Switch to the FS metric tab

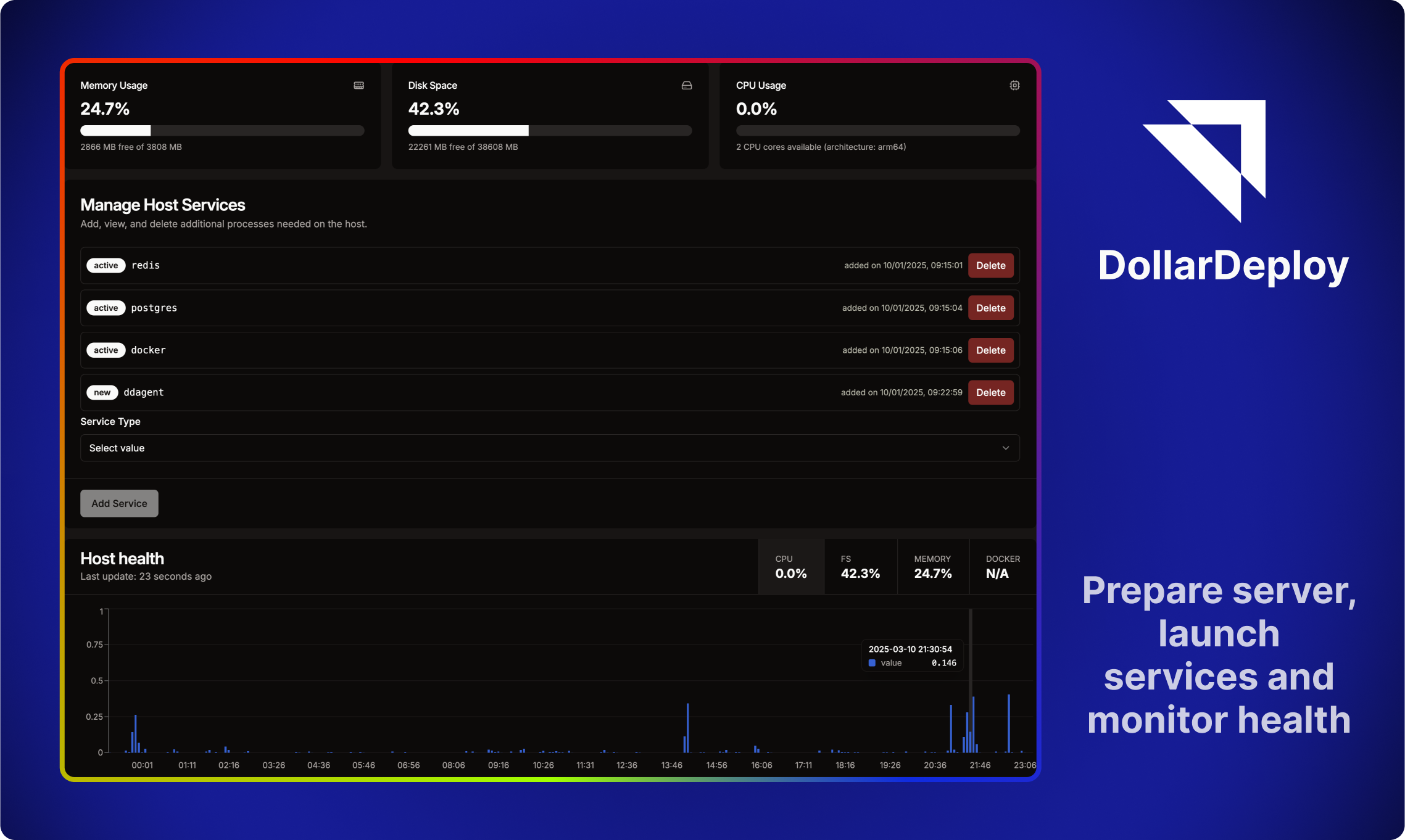[860, 567]
